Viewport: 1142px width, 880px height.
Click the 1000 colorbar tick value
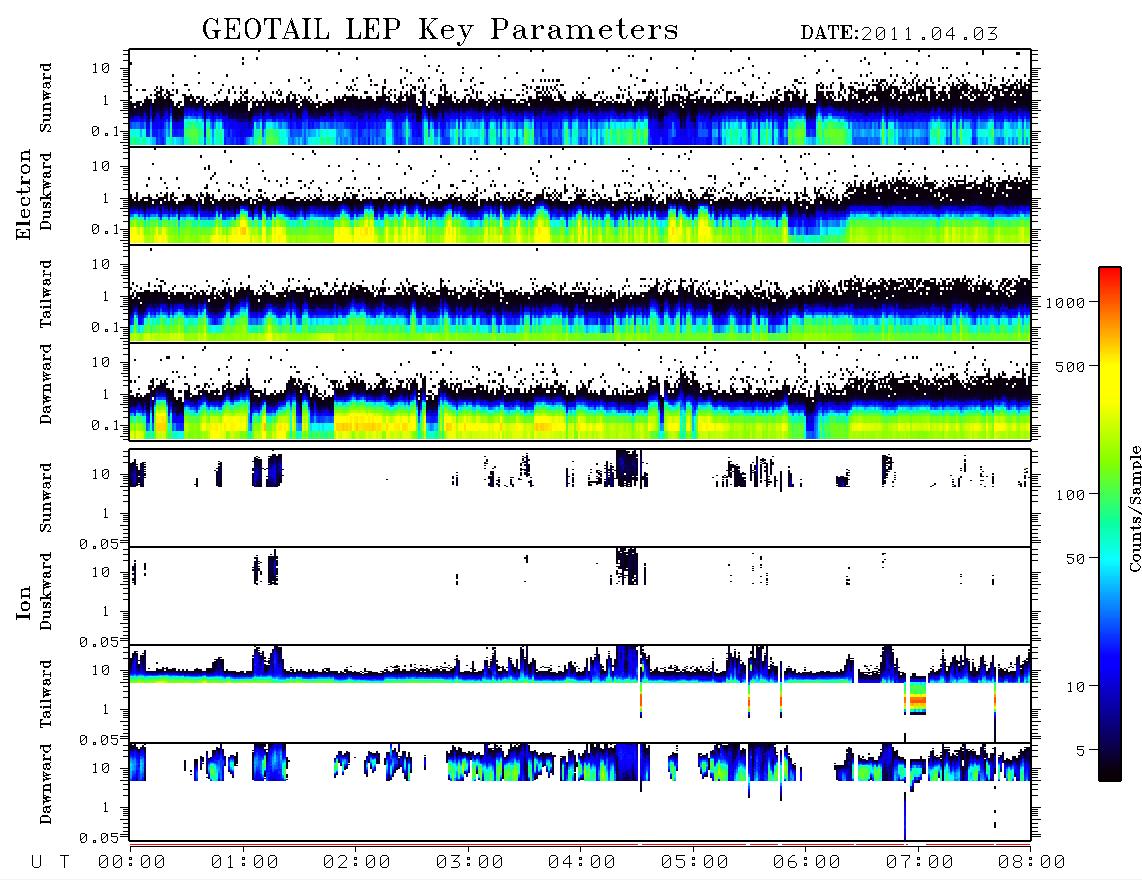tap(1066, 303)
